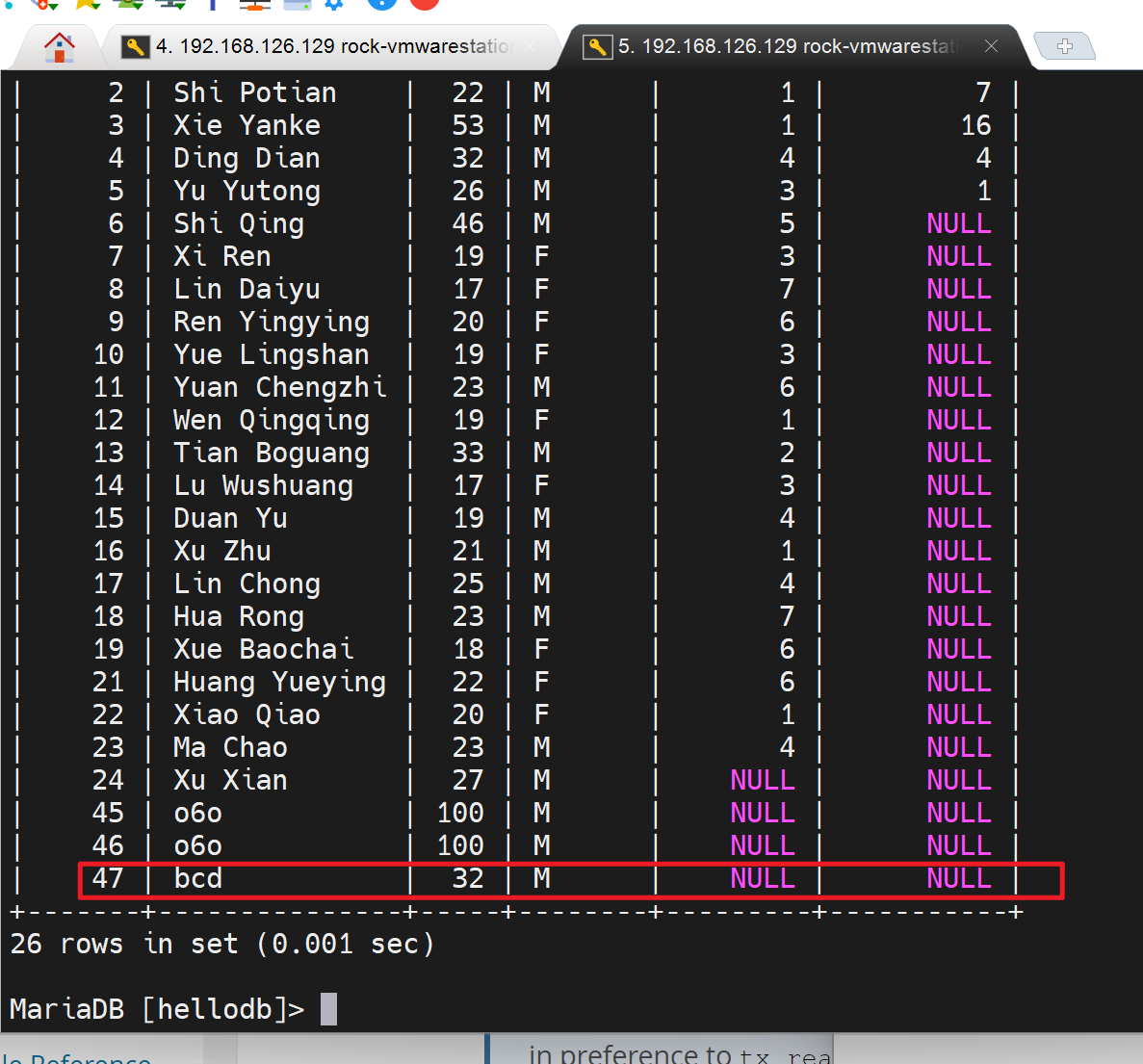Click the key icon on session tab 5

(598, 46)
